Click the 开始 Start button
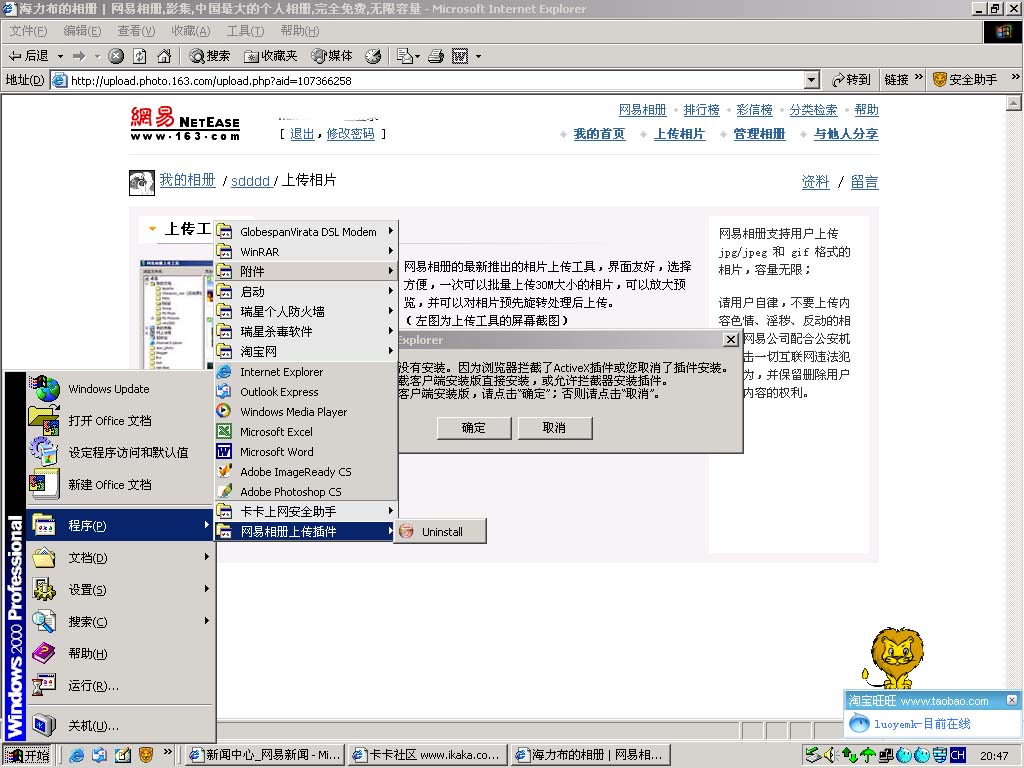This screenshot has width=1024, height=768. click(27, 756)
